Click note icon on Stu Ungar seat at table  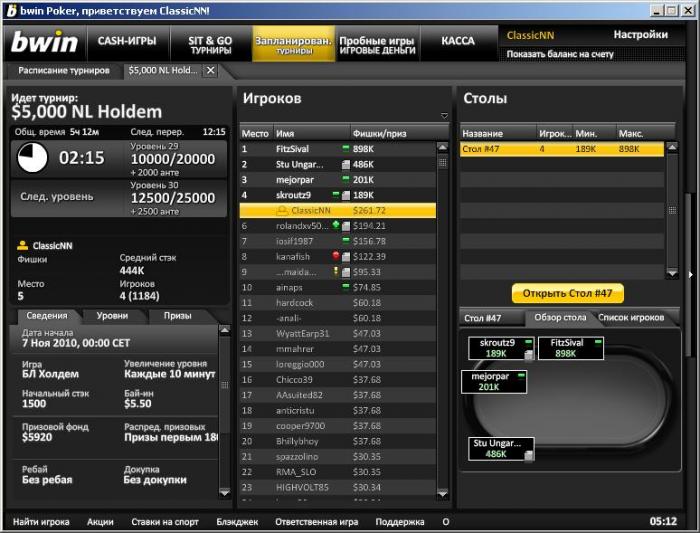[528, 455]
